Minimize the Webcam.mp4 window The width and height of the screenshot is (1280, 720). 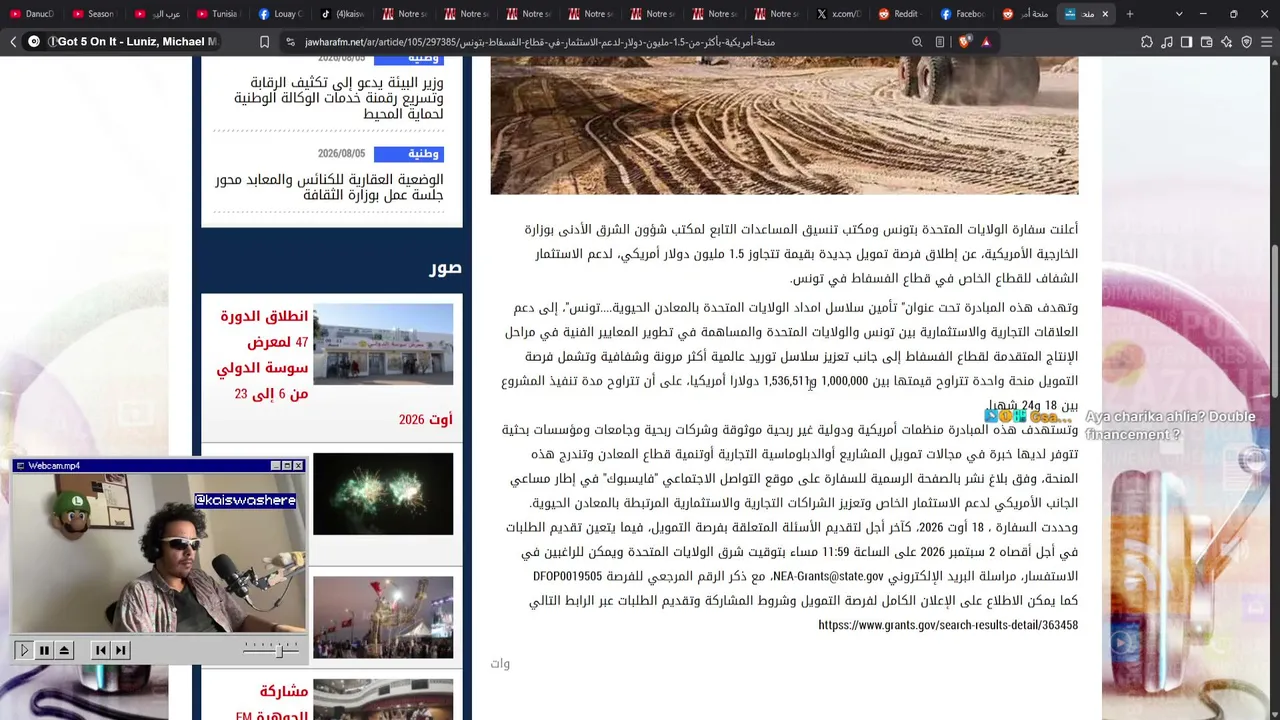276,466
